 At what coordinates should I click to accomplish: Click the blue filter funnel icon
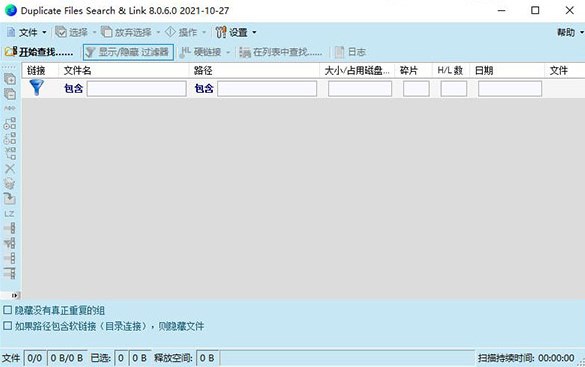[x=36, y=88]
